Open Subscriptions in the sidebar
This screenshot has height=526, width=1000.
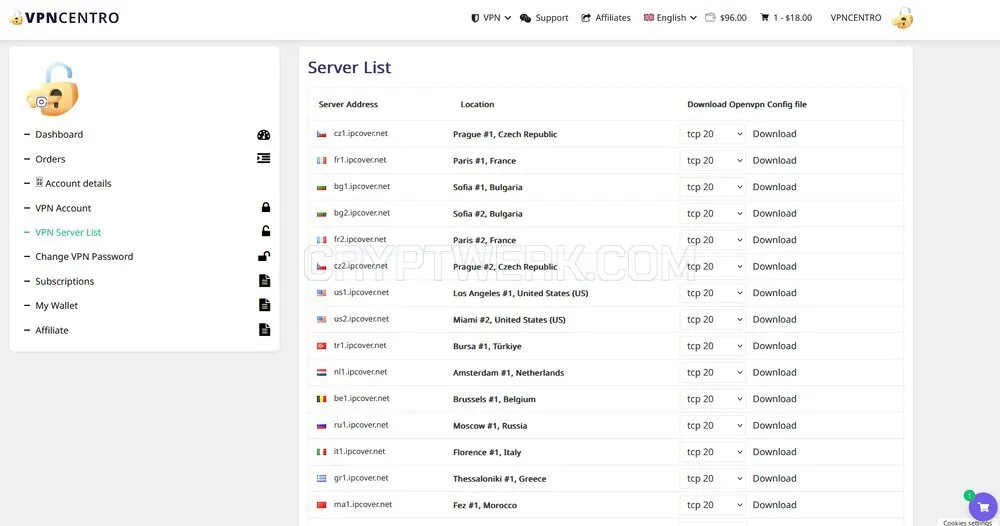tap(64, 281)
